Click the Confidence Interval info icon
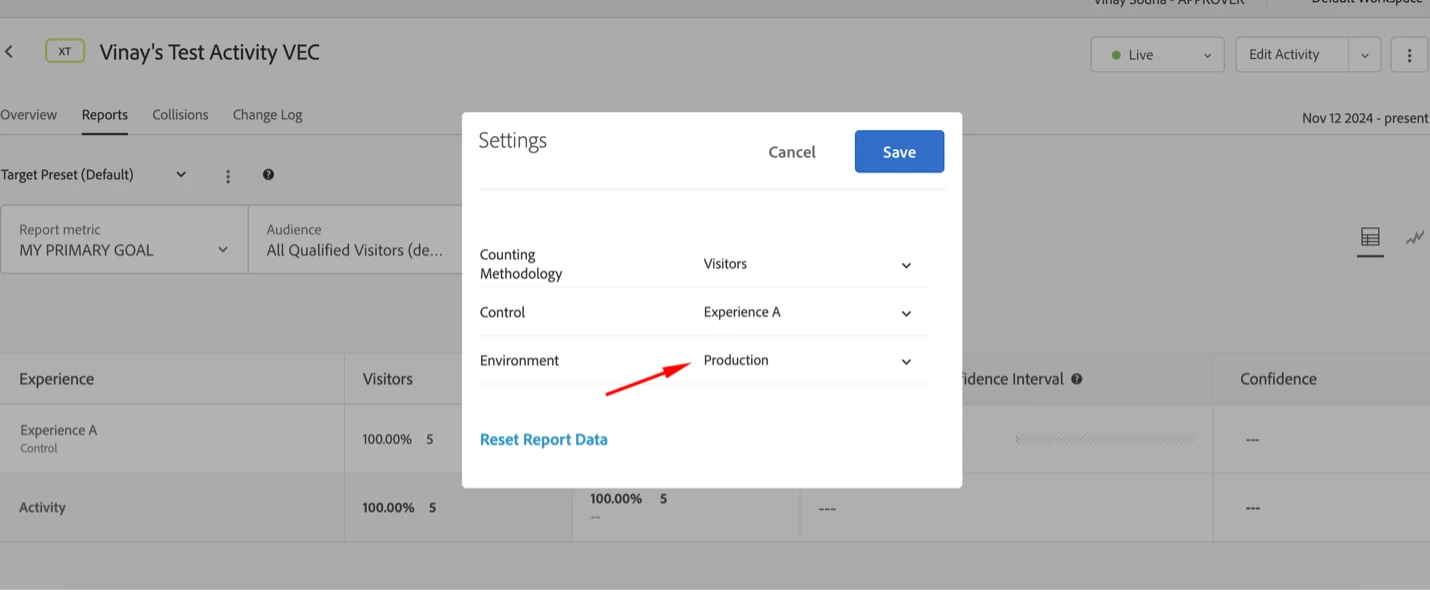 1077,379
